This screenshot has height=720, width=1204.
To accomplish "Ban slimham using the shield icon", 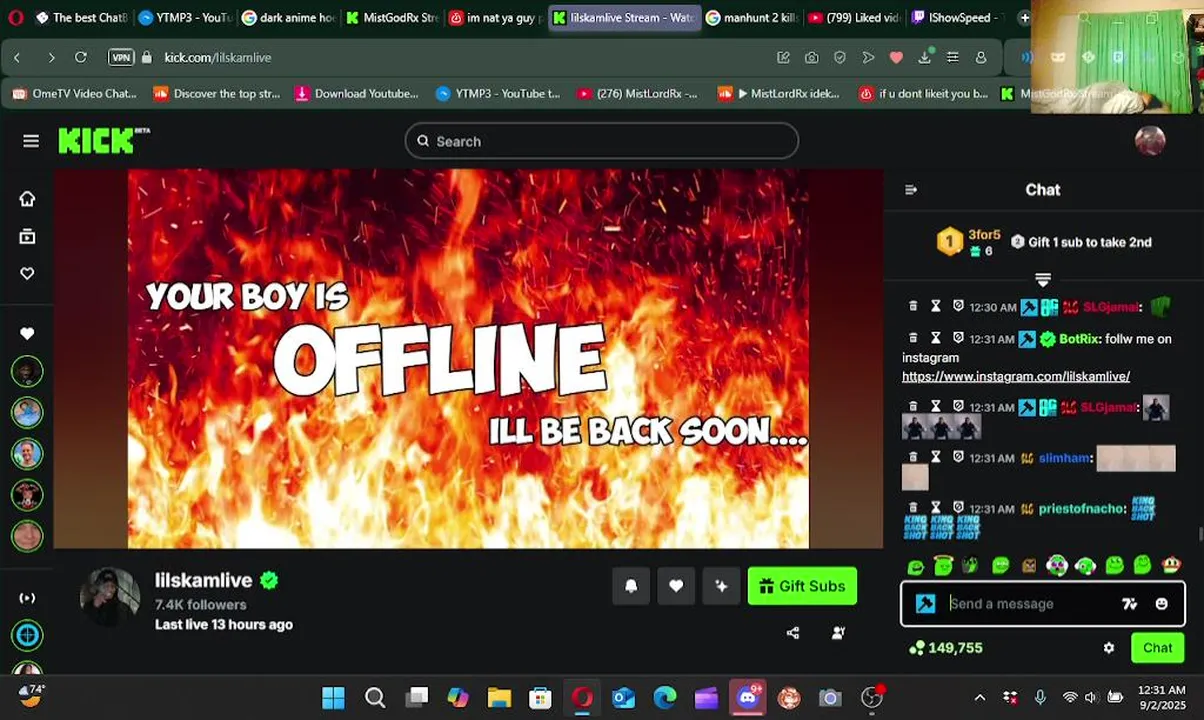I will point(958,458).
